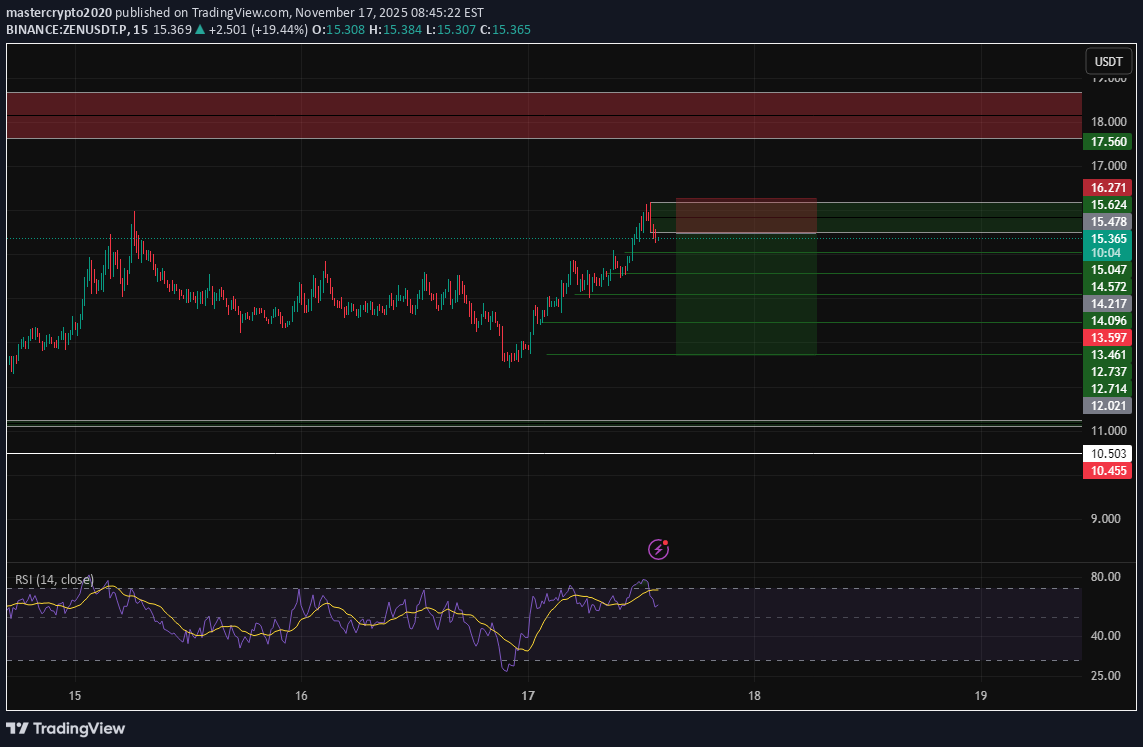This screenshot has width=1143, height=747.
Task: Click the BINANCE:ZENUSDT.P symbol title
Action: point(67,30)
